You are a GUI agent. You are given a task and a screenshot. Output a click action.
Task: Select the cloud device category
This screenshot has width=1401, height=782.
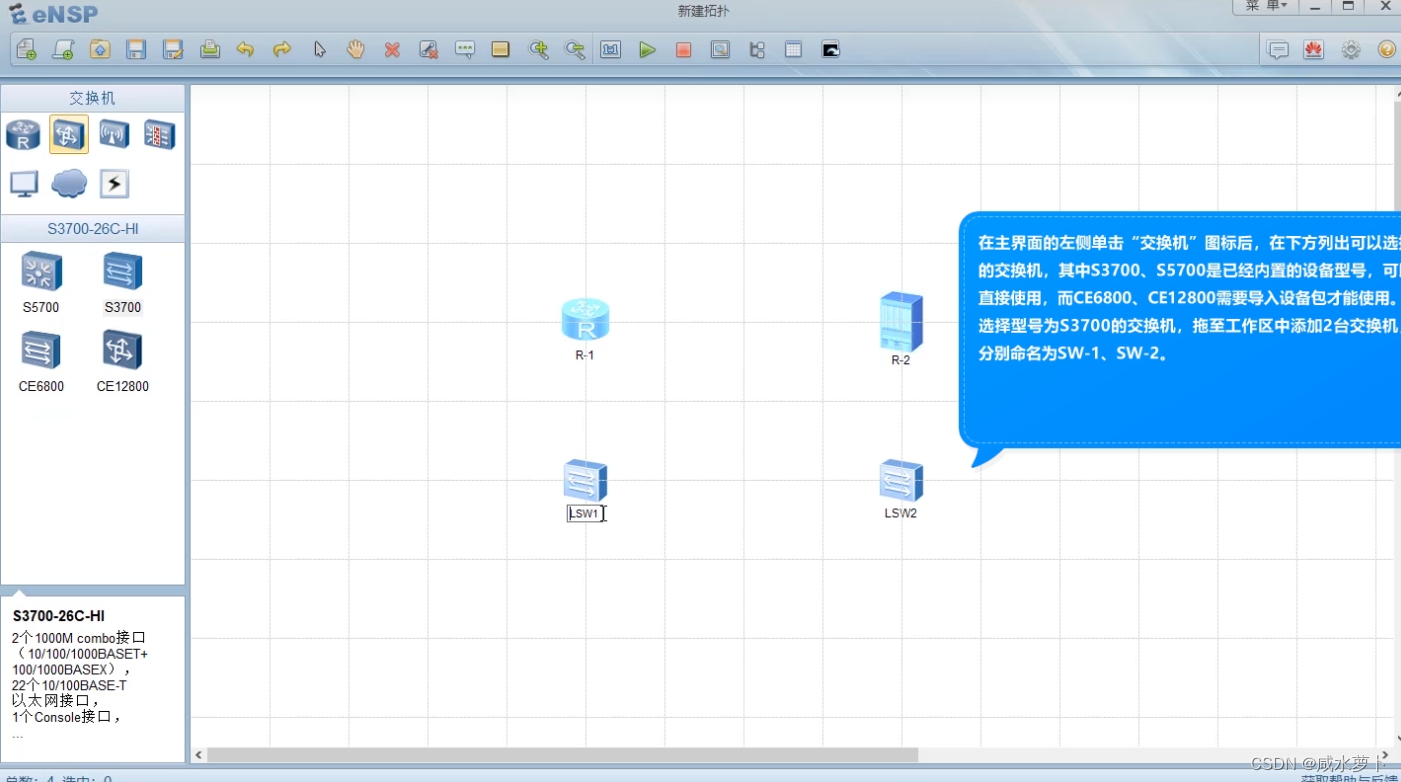69,183
